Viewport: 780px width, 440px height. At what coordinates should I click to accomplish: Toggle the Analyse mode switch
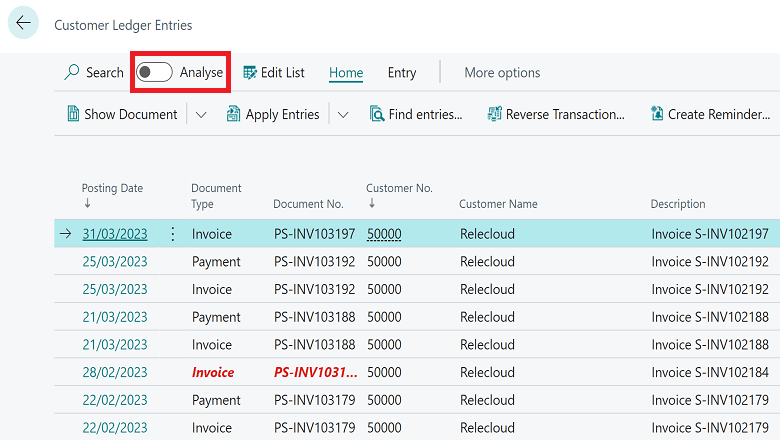155,73
